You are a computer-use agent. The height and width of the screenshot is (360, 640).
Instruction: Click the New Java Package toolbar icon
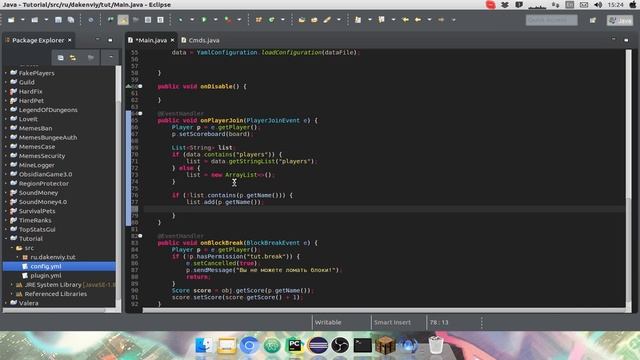pyautogui.click(x=259, y=20)
